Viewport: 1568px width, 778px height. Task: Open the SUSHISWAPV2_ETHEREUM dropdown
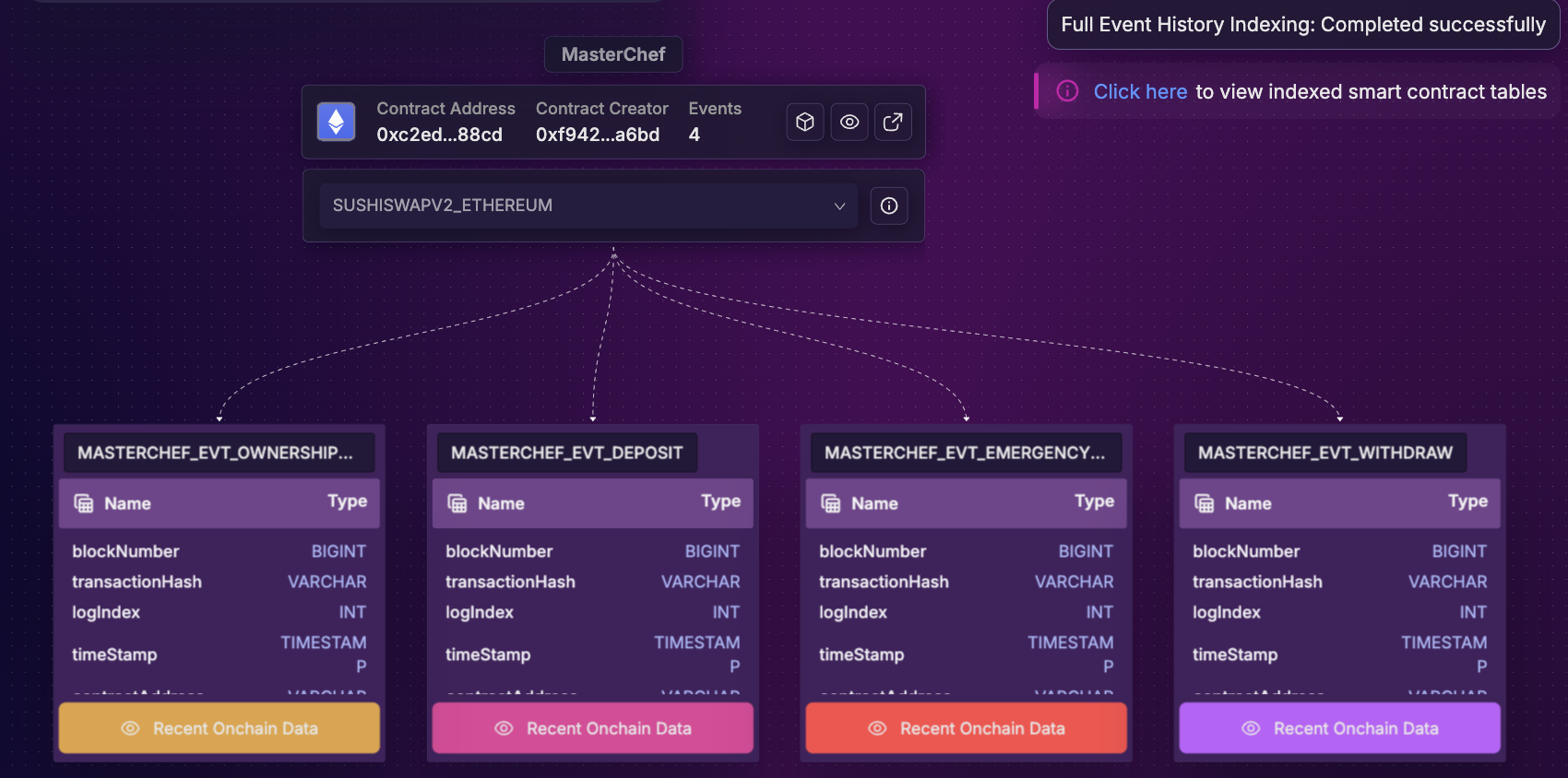tap(588, 206)
